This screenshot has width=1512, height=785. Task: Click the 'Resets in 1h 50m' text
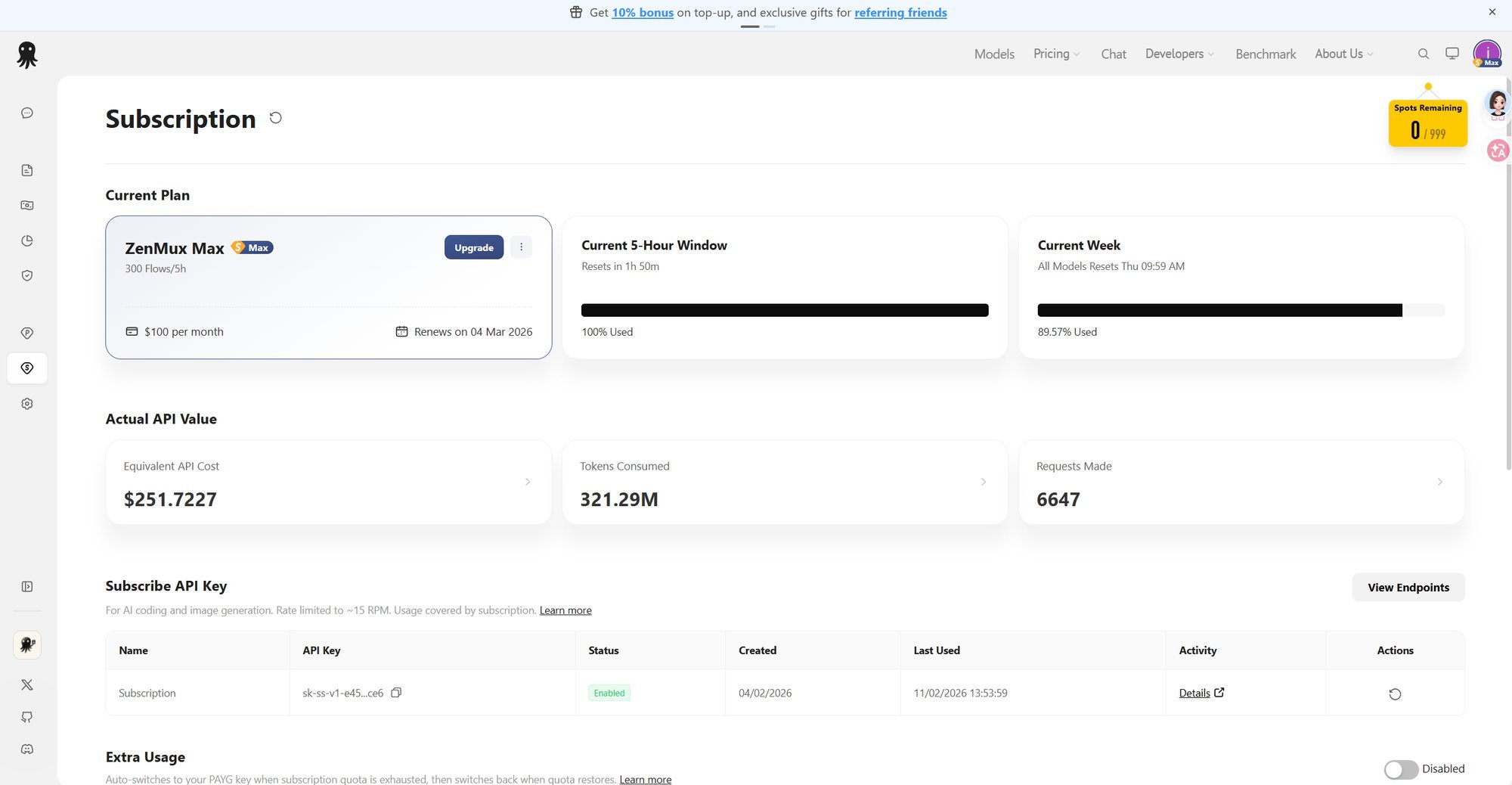click(x=620, y=266)
